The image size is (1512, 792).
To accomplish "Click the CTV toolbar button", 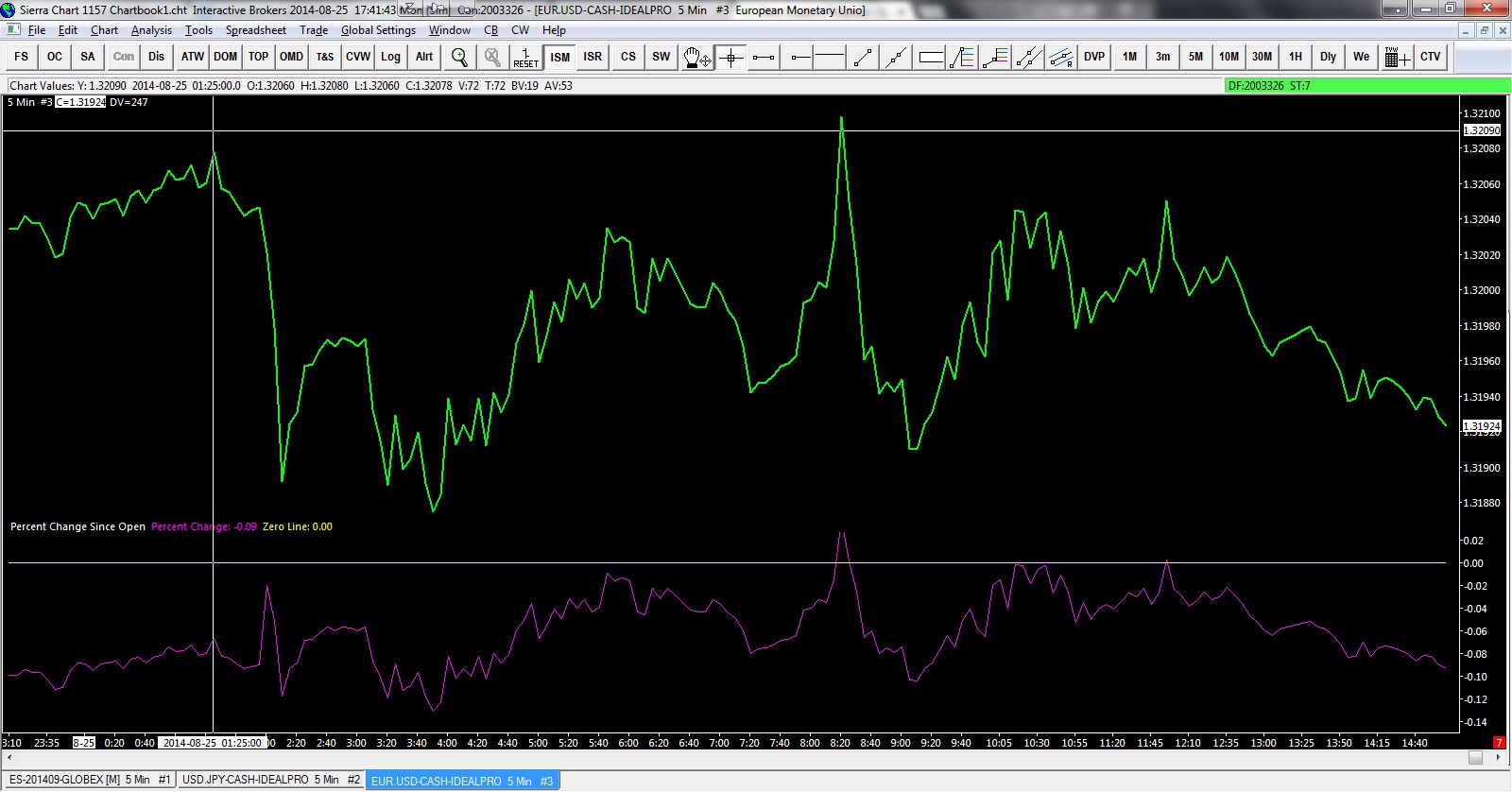I will [1431, 57].
